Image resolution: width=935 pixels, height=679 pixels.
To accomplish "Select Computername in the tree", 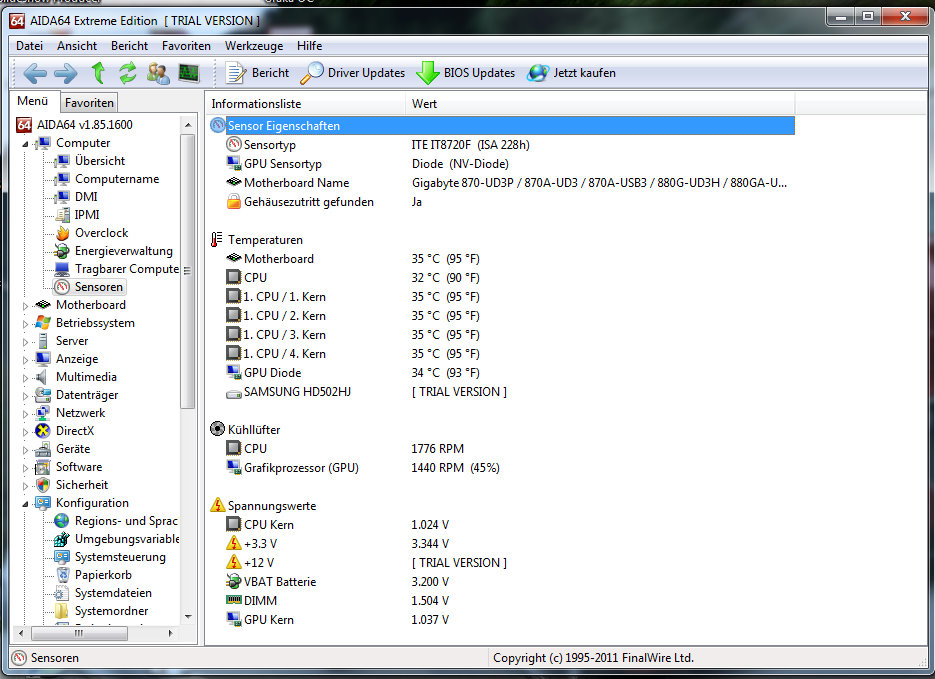I will (x=117, y=179).
